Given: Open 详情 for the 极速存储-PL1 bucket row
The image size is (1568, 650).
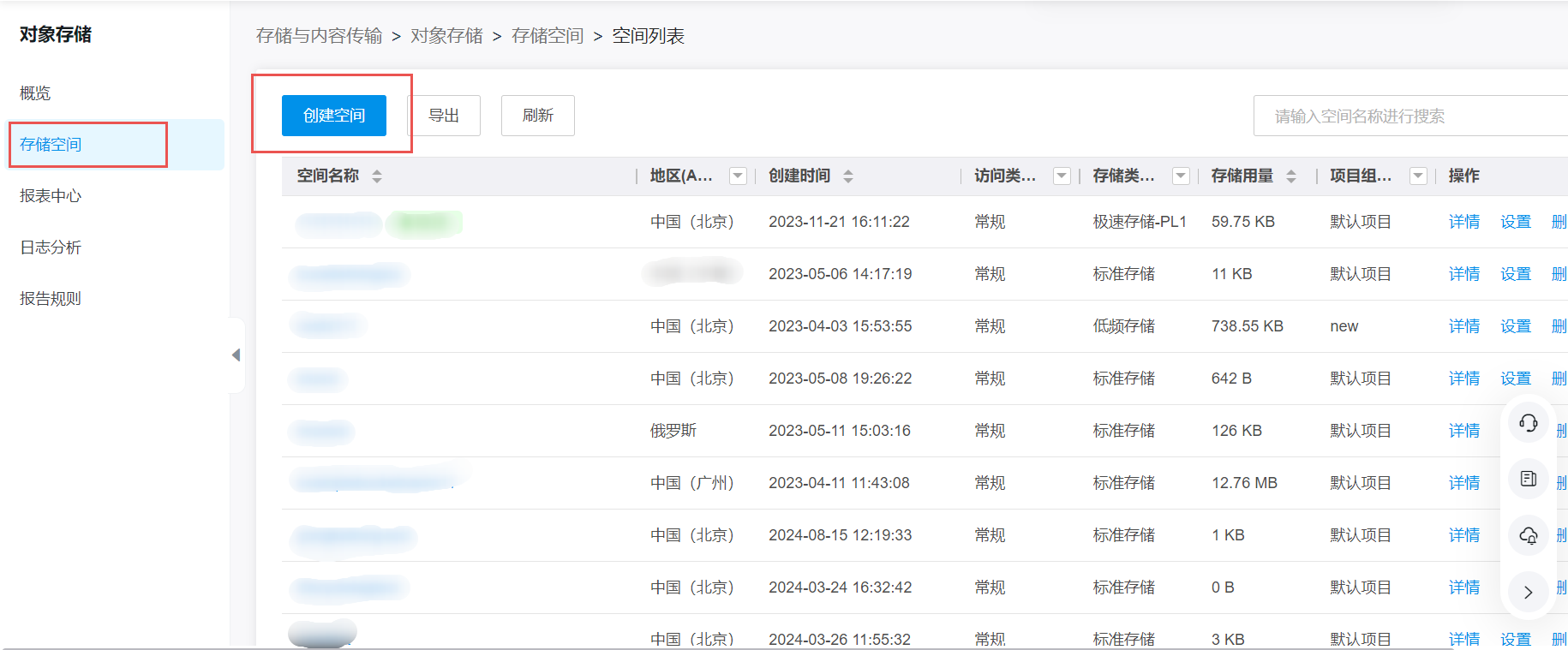Looking at the screenshot, I should click(x=1463, y=222).
